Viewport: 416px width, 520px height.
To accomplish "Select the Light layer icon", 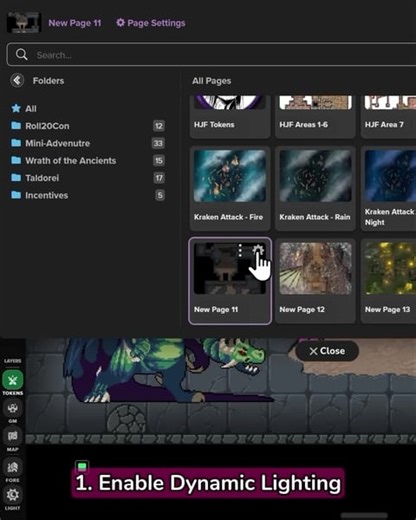I will (x=13, y=495).
